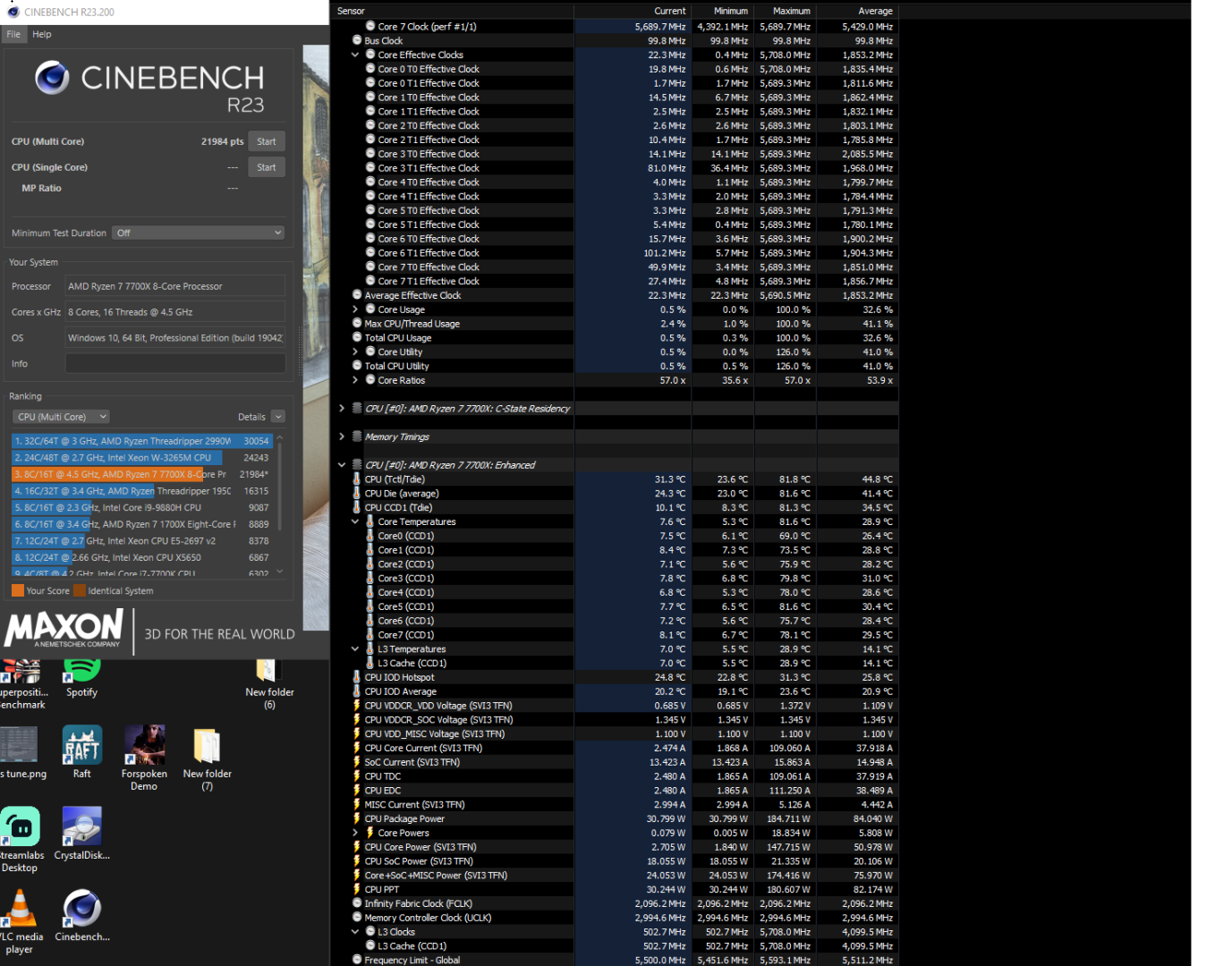The height and width of the screenshot is (966, 1232).
Task: Select the highlighted Ryzen 7 7700X ranking entry
Action: 142,474
